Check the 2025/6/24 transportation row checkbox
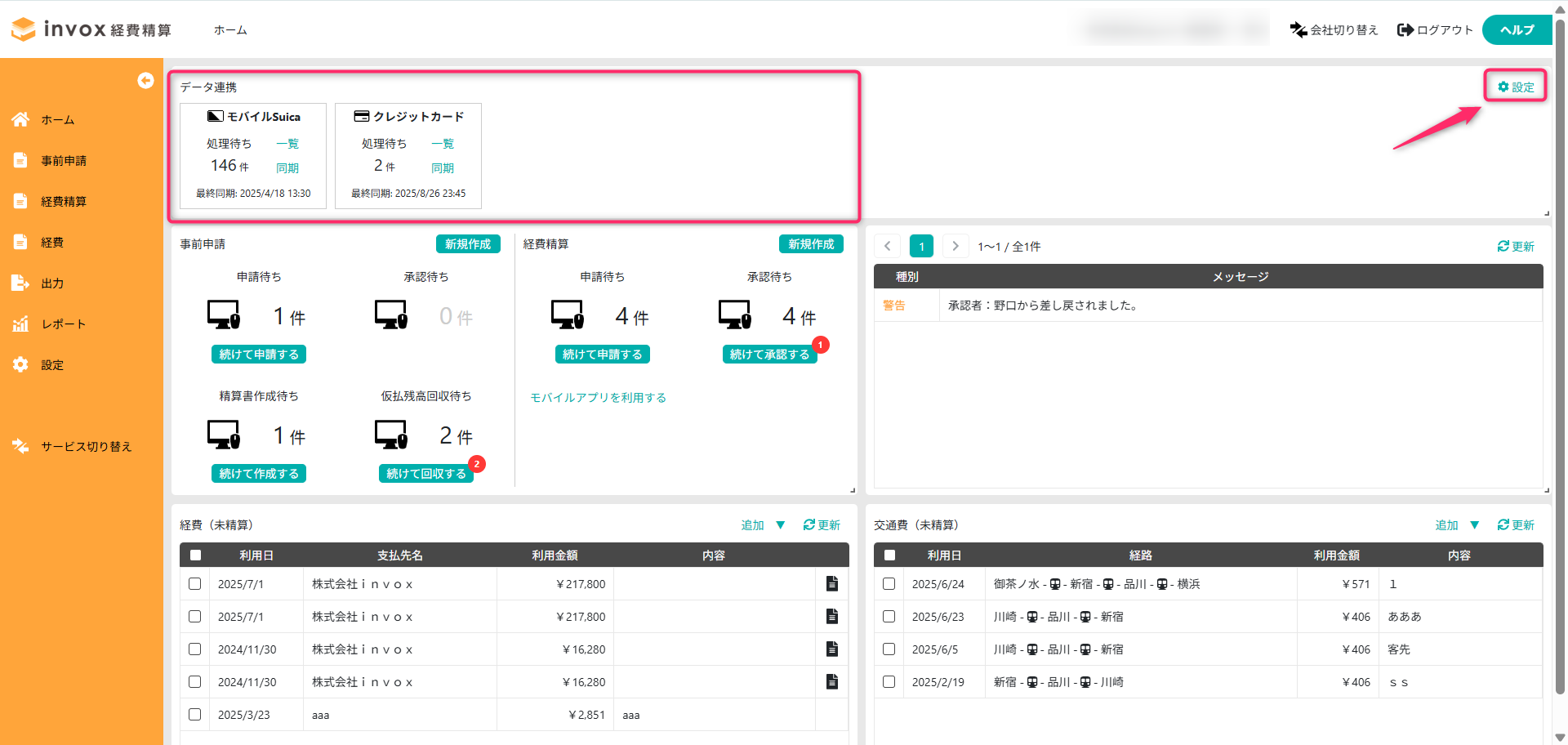The image size is (1568, 745). 889,583
